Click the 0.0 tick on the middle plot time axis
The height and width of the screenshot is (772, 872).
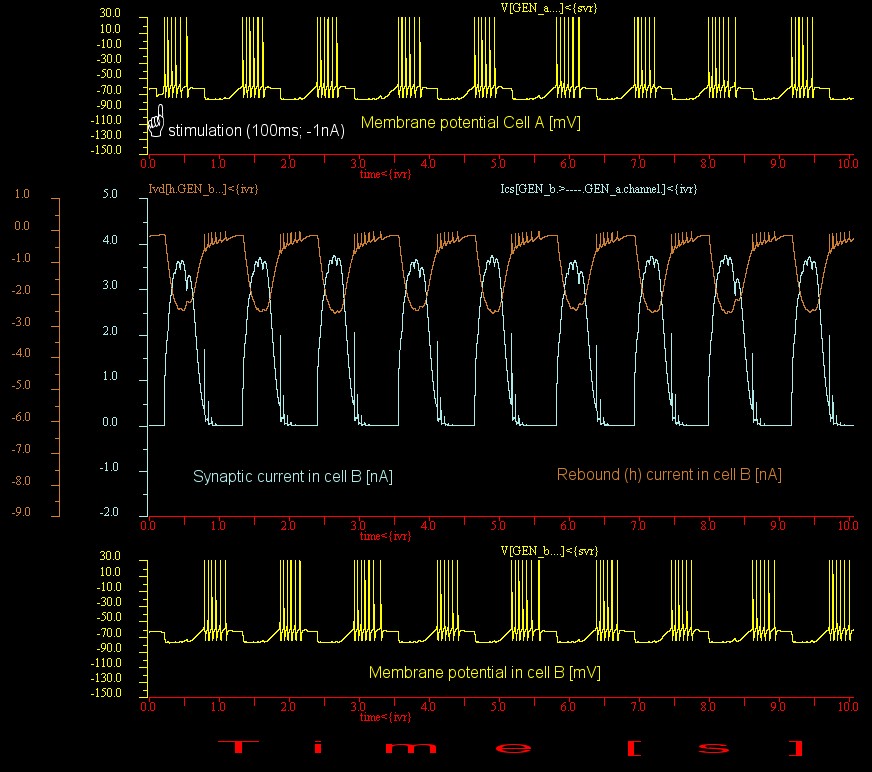pos(148,525)
